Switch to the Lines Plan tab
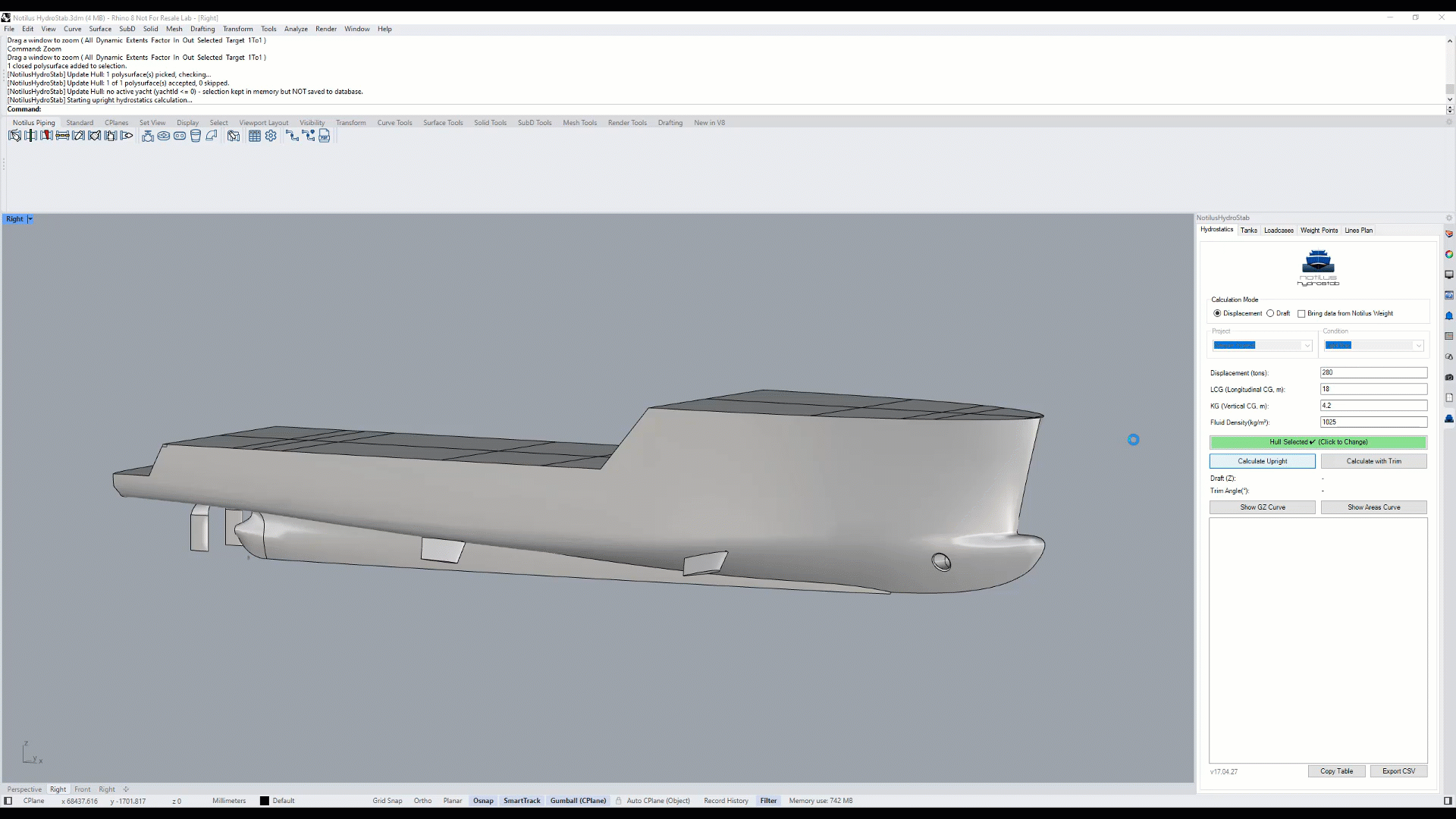Viewport: 1456px width, 819px height. coord(1358,231)
